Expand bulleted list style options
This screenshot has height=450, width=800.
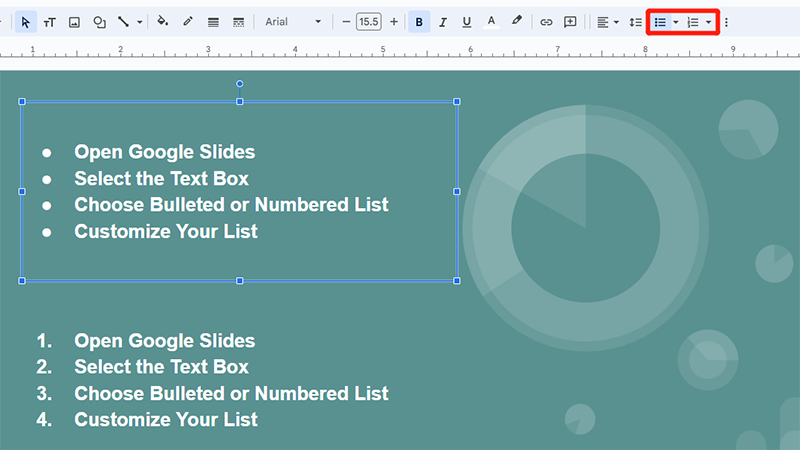click(676, 22)
